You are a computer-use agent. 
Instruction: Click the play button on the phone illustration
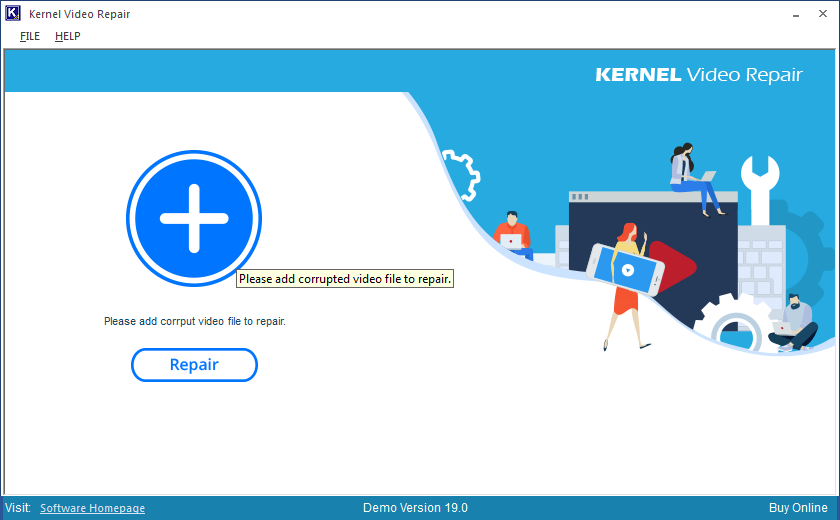(627, 269)
